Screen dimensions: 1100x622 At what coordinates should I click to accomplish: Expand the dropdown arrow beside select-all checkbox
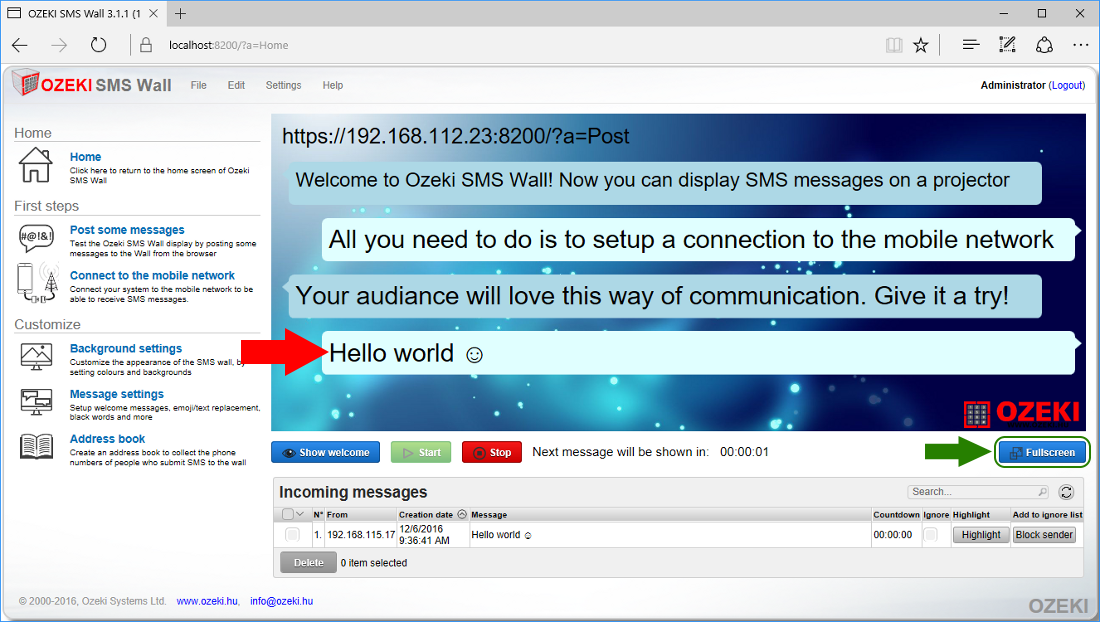[300, 514]
